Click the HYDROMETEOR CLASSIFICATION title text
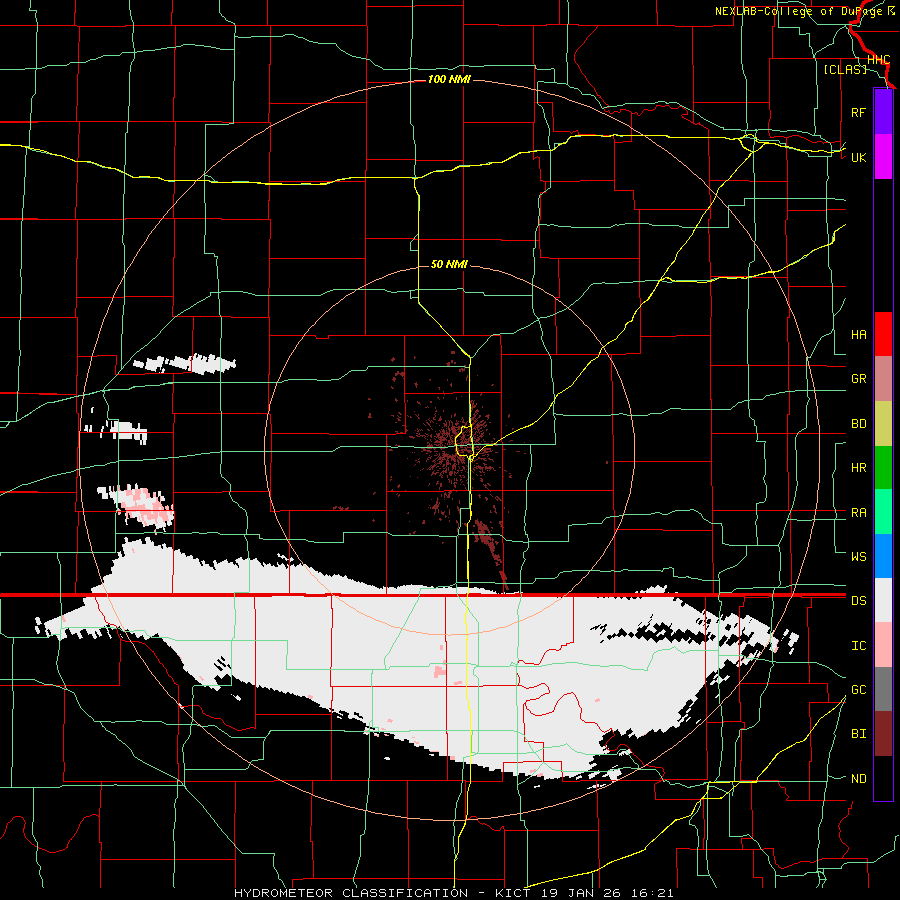This screenshot has width=900, height=900. [351, 893]
